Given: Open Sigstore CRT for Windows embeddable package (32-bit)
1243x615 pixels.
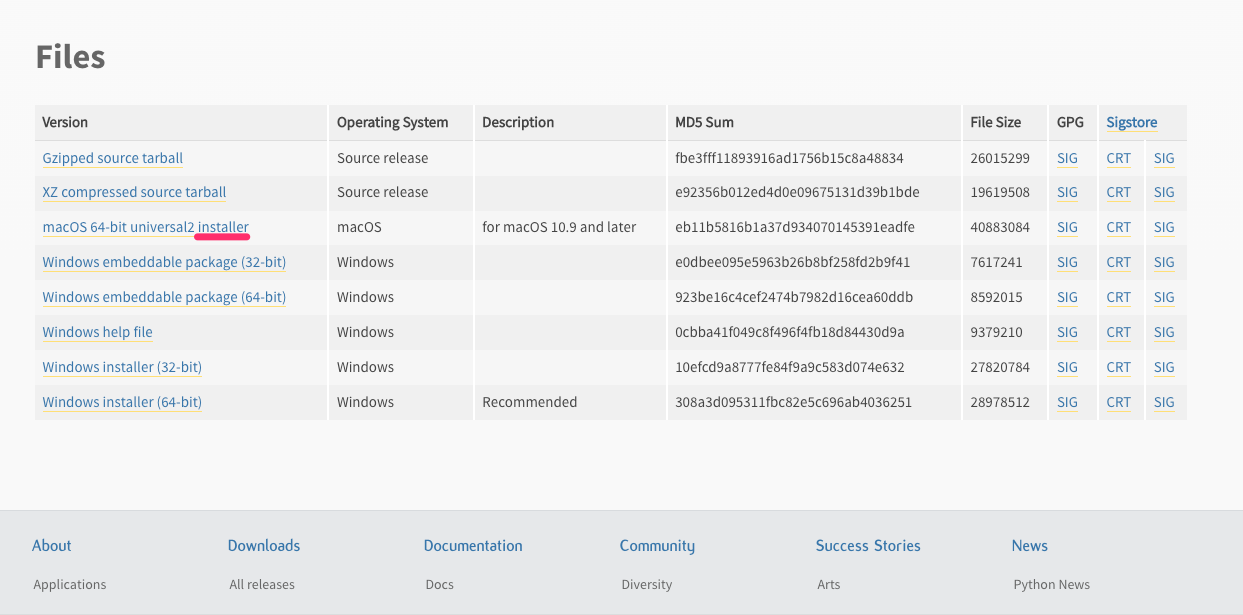Looking at the screenshot, I should click(1119, 262).
